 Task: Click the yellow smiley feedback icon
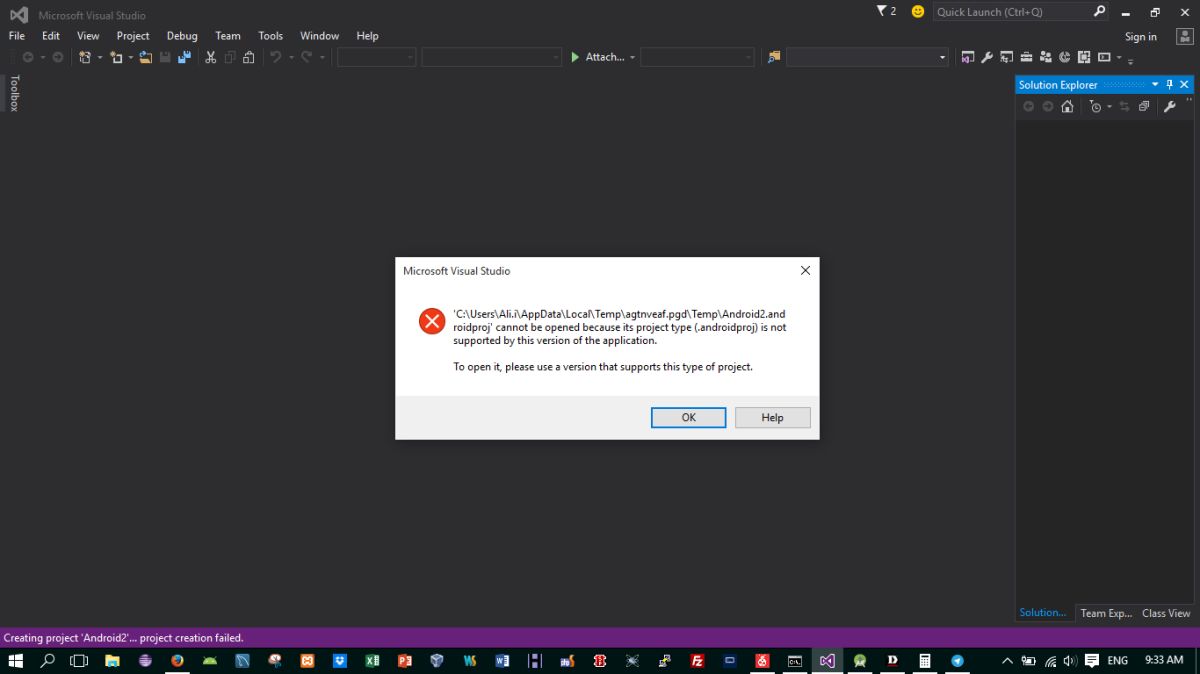point(918,12)
